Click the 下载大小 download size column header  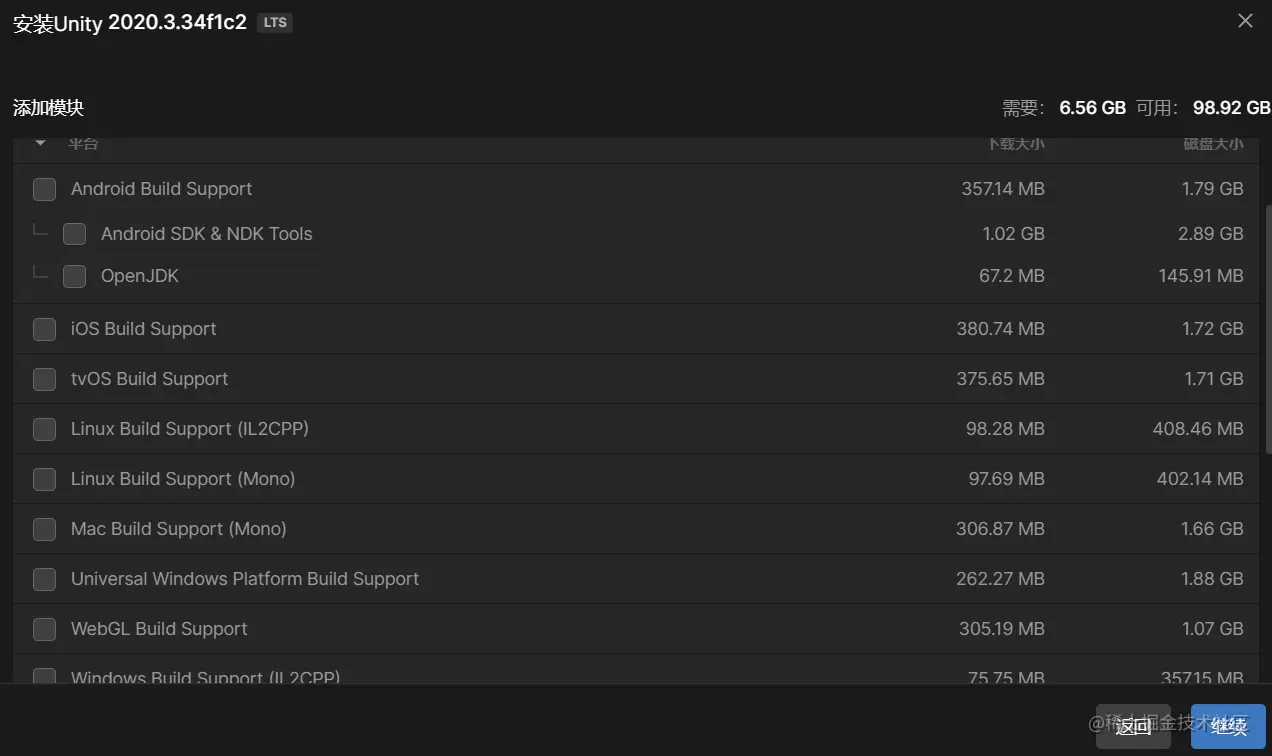(1015, 144)
